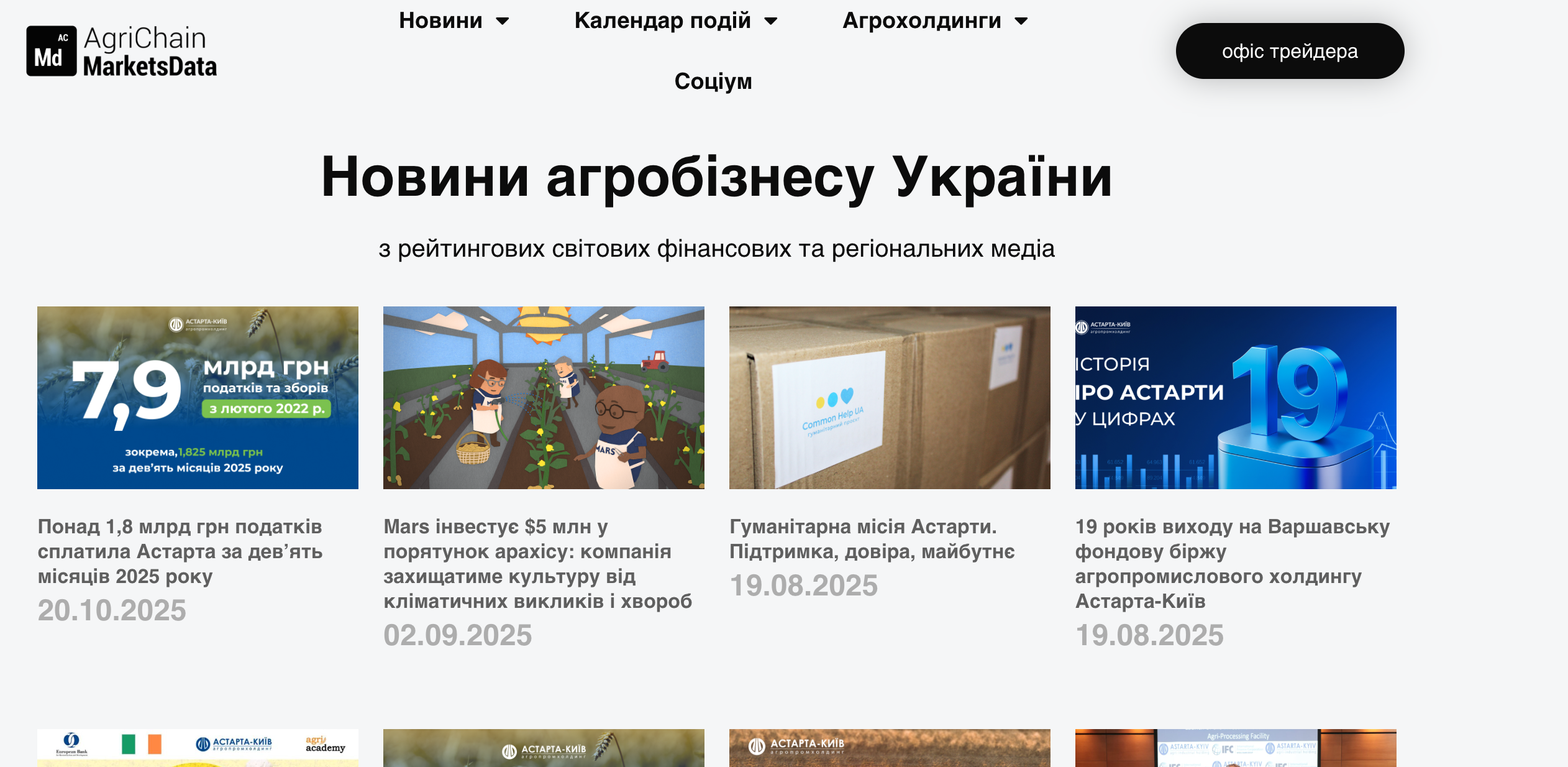Read article Понад 1,8 млрд грн податків
This screenshot has height=767, width=1568.
coord(180,551)
